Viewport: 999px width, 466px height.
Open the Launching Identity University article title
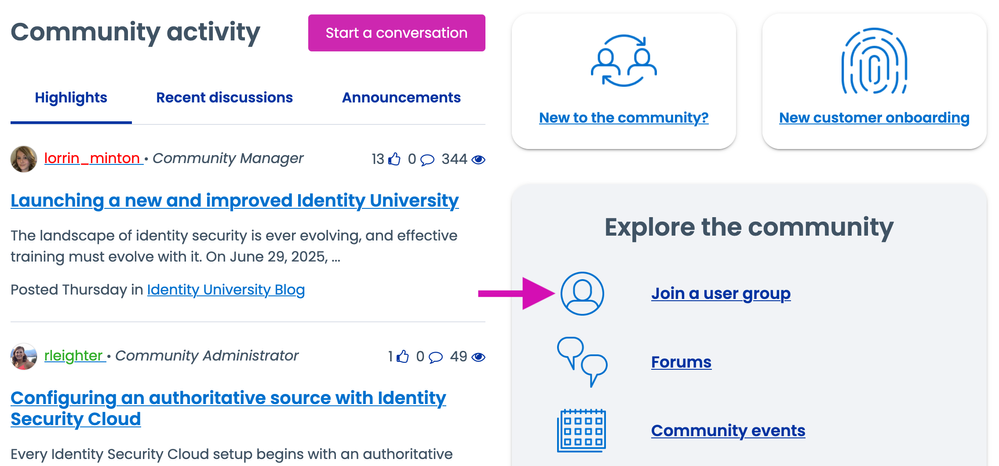pyautogui.click(x=234, y=201)
